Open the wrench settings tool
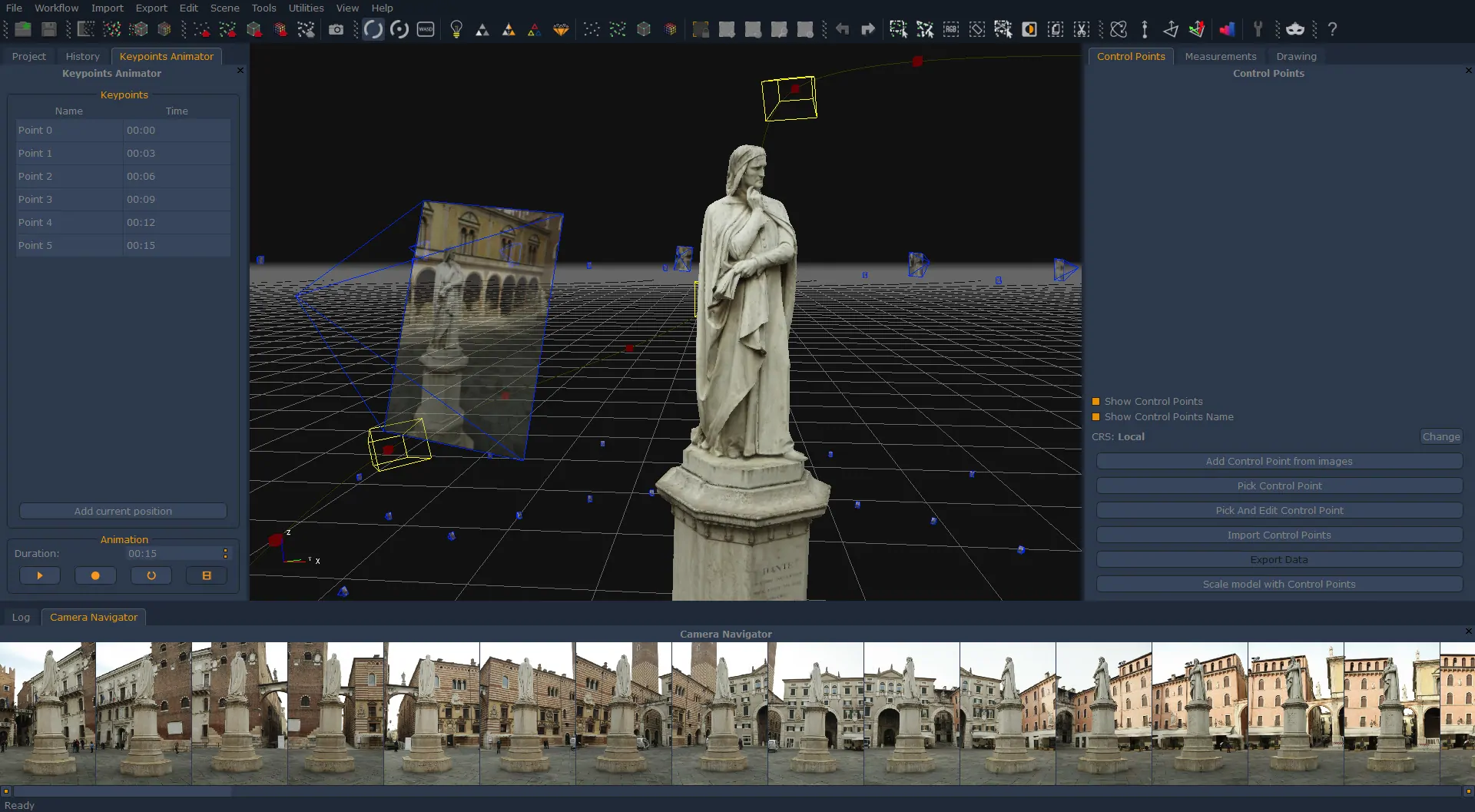1475x812 pixels. coord(1258,29)
